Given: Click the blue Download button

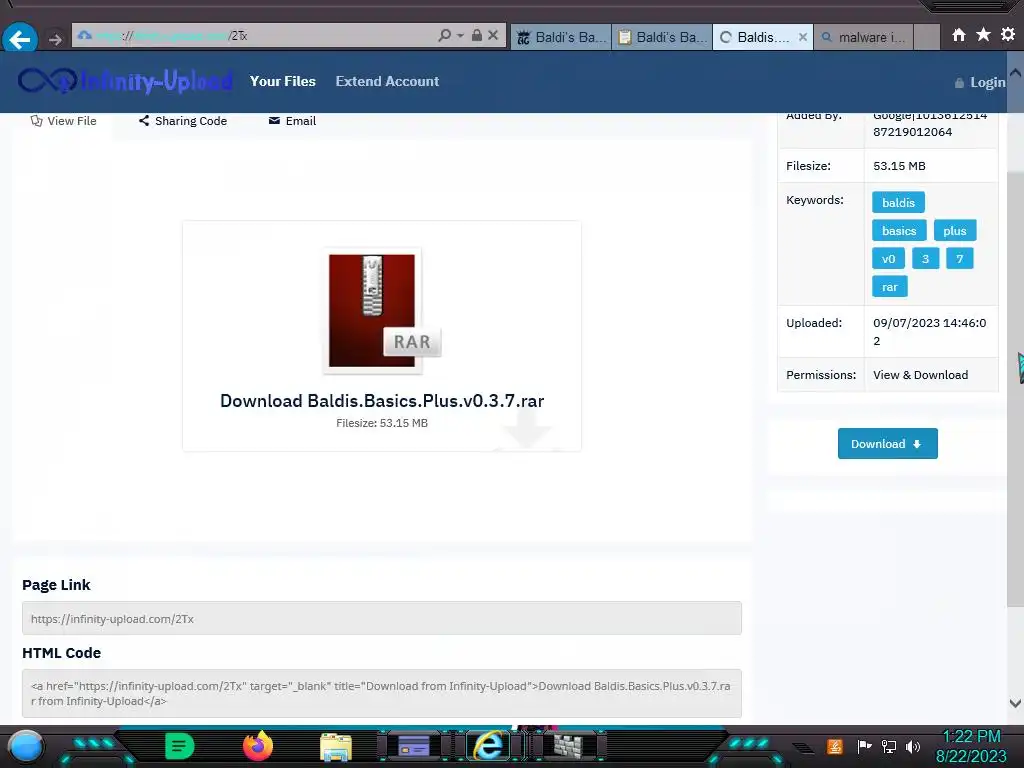Looking at the screenshot, I should [x=888, y=443].
